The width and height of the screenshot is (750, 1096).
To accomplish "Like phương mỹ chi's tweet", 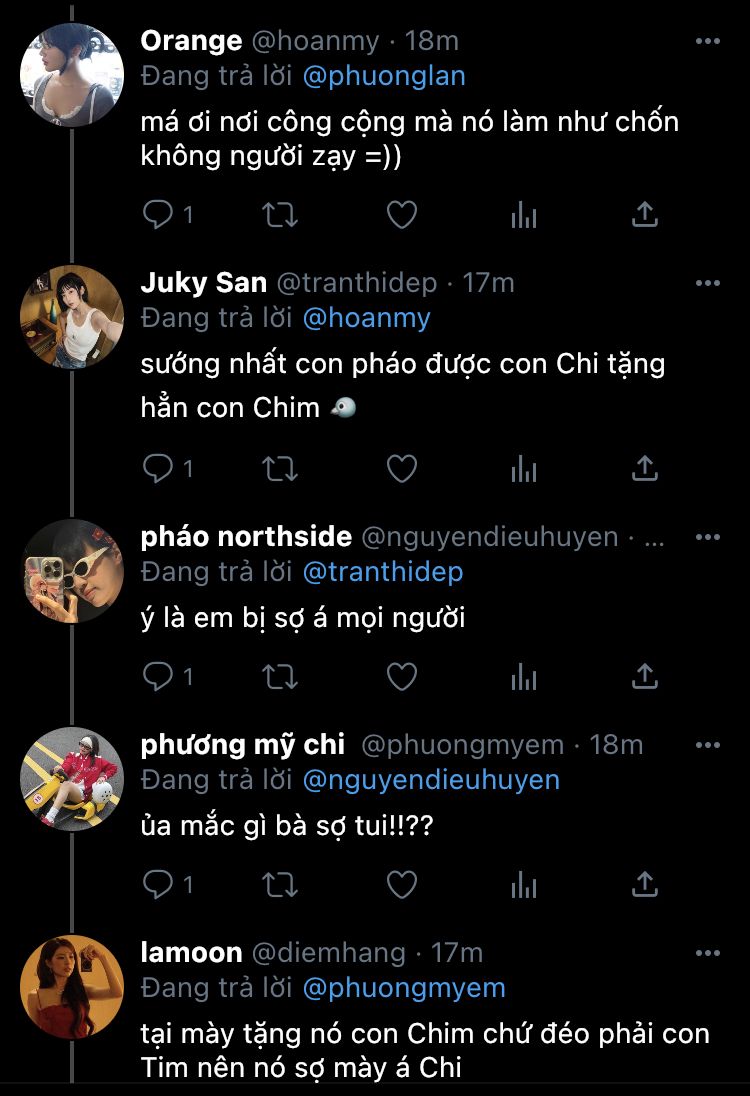I will point(402,885).
